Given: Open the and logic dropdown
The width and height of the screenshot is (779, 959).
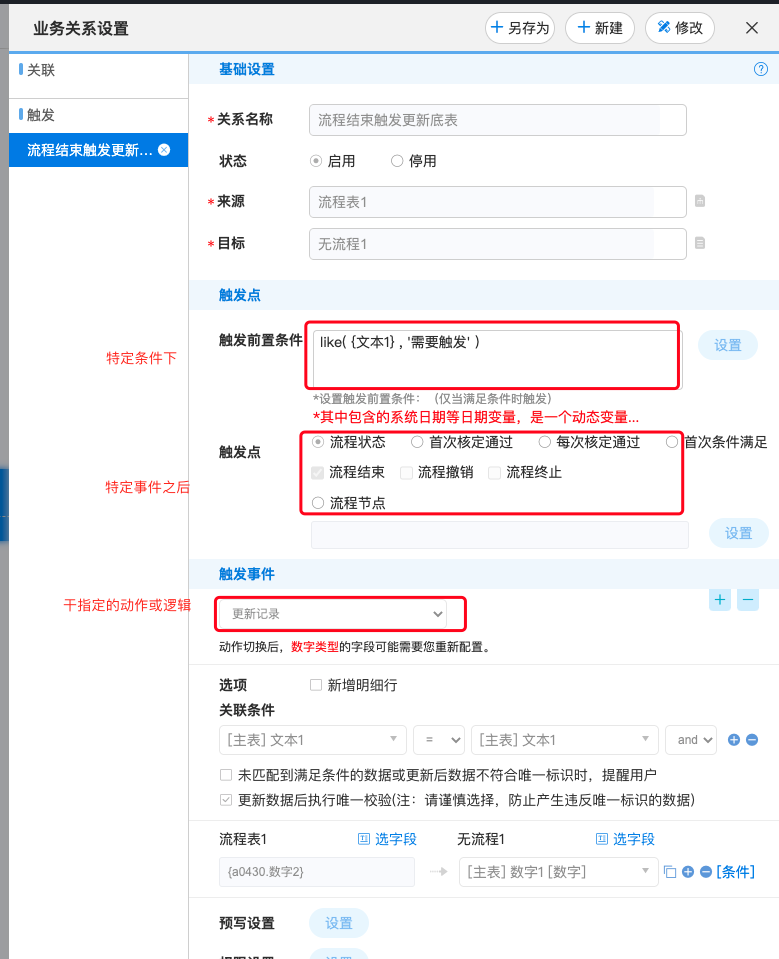Looking at the screenshot, I should (691, 740).
